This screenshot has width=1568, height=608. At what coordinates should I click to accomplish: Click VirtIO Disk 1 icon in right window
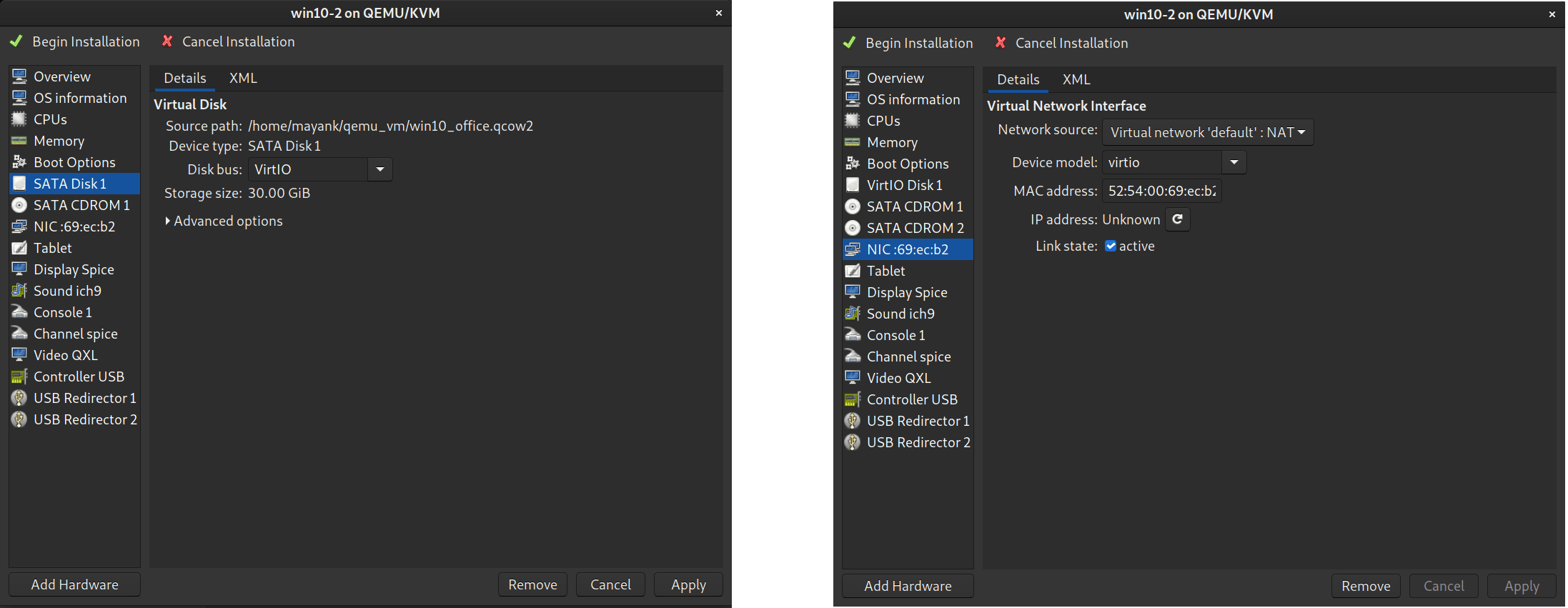[x=853, y=185]
